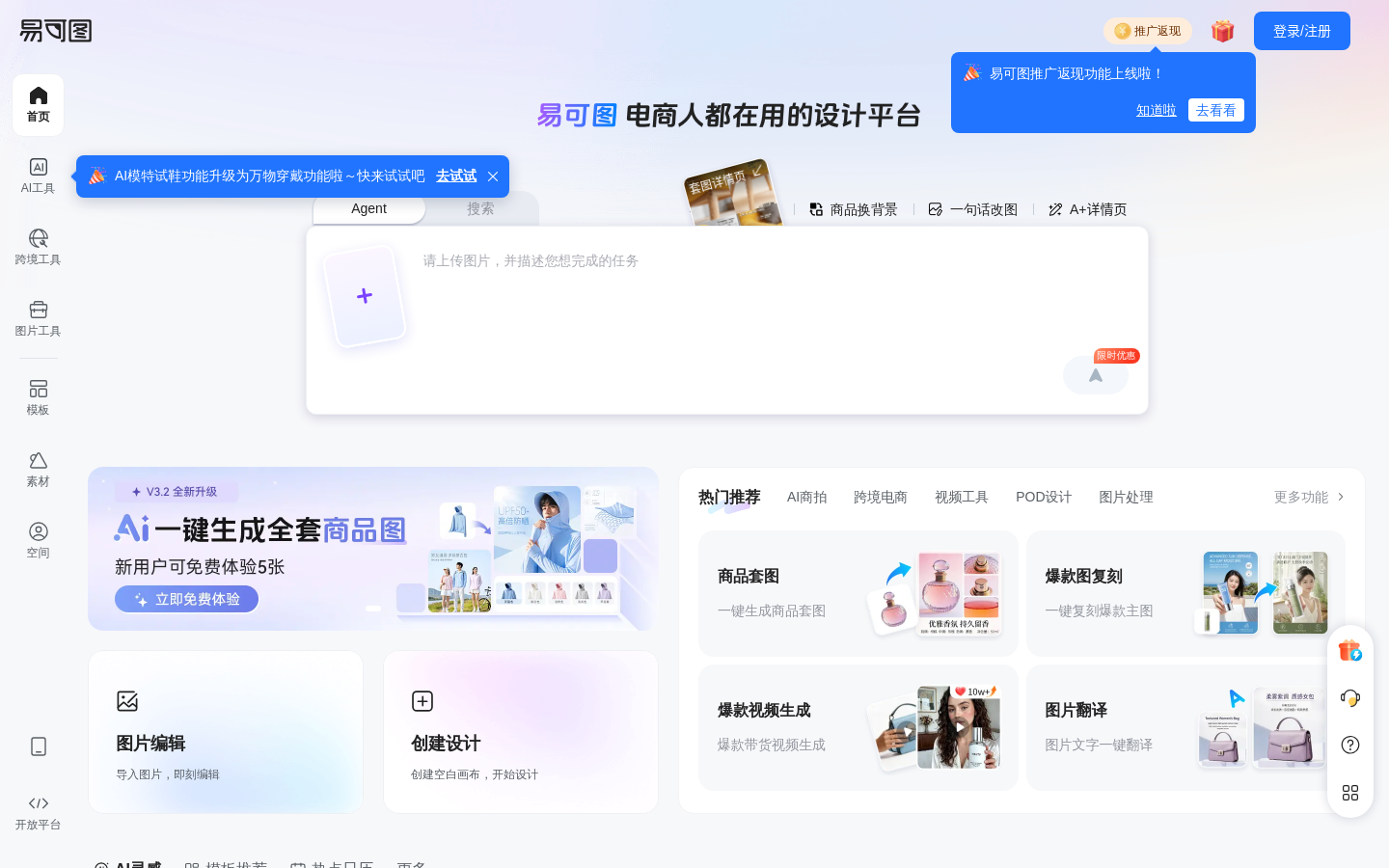Click the 登录/注册 button
1389x868 pixels.
tap(1302, 31)
